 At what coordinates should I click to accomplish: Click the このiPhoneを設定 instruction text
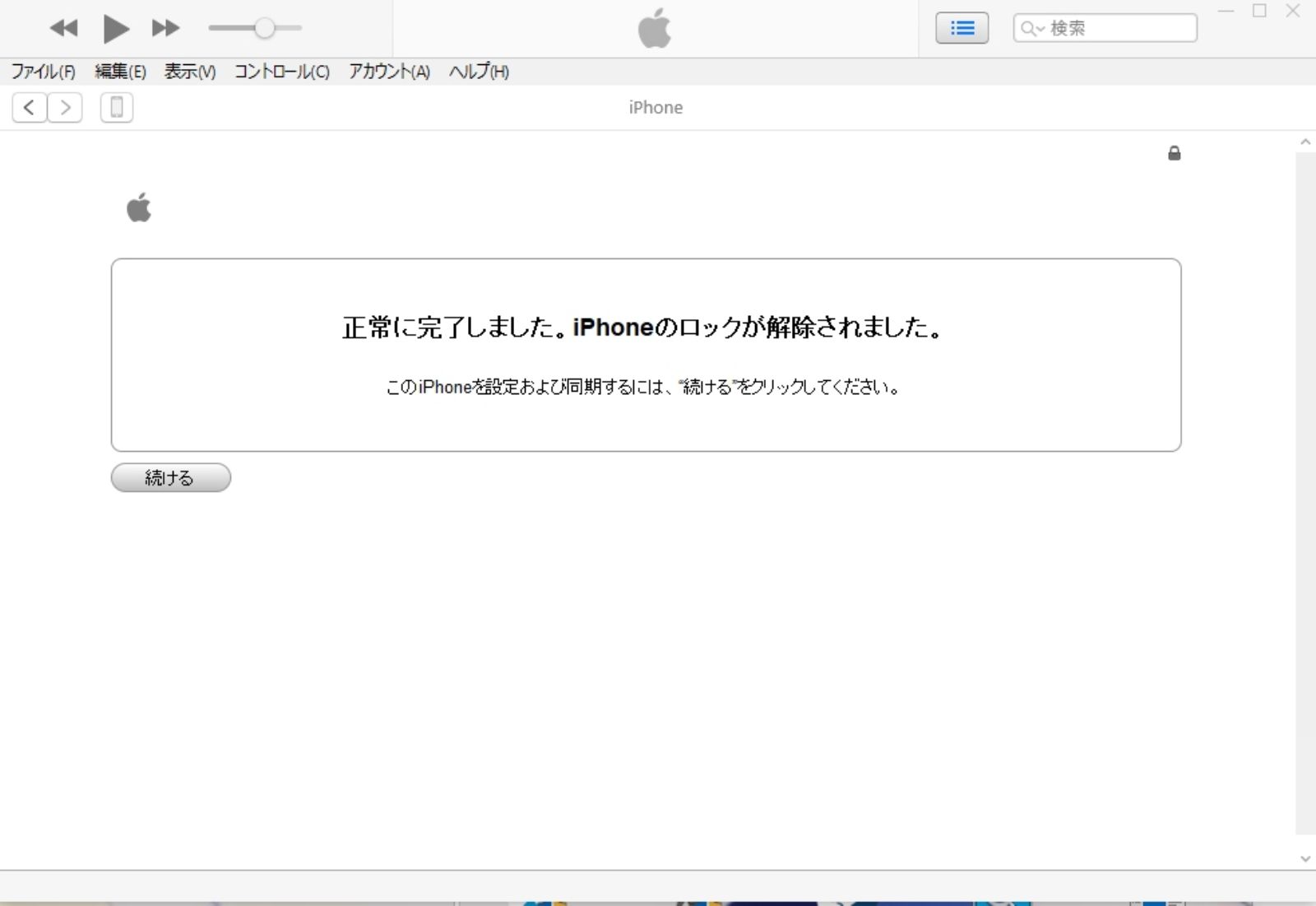(642, 387)
